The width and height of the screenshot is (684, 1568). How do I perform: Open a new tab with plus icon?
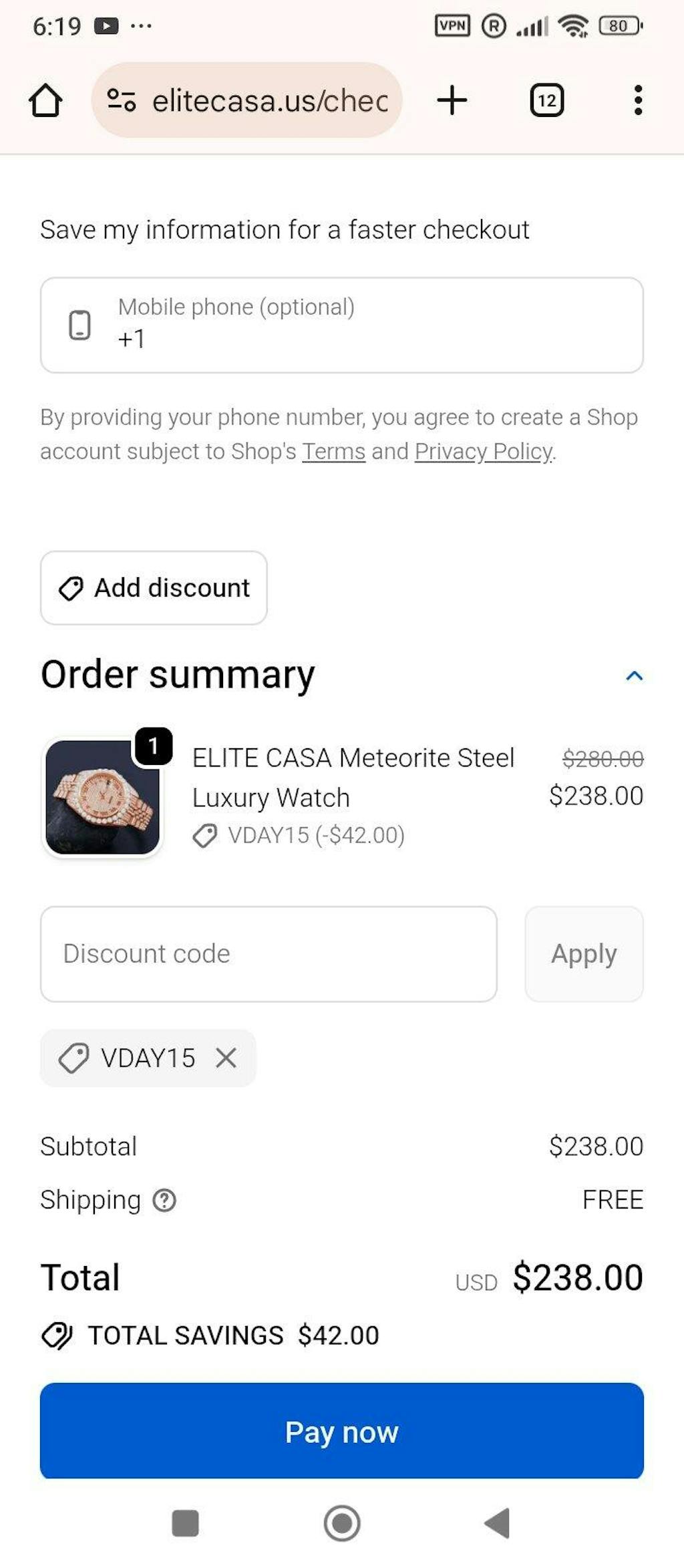pyautogui.click(x=452, y=101)
